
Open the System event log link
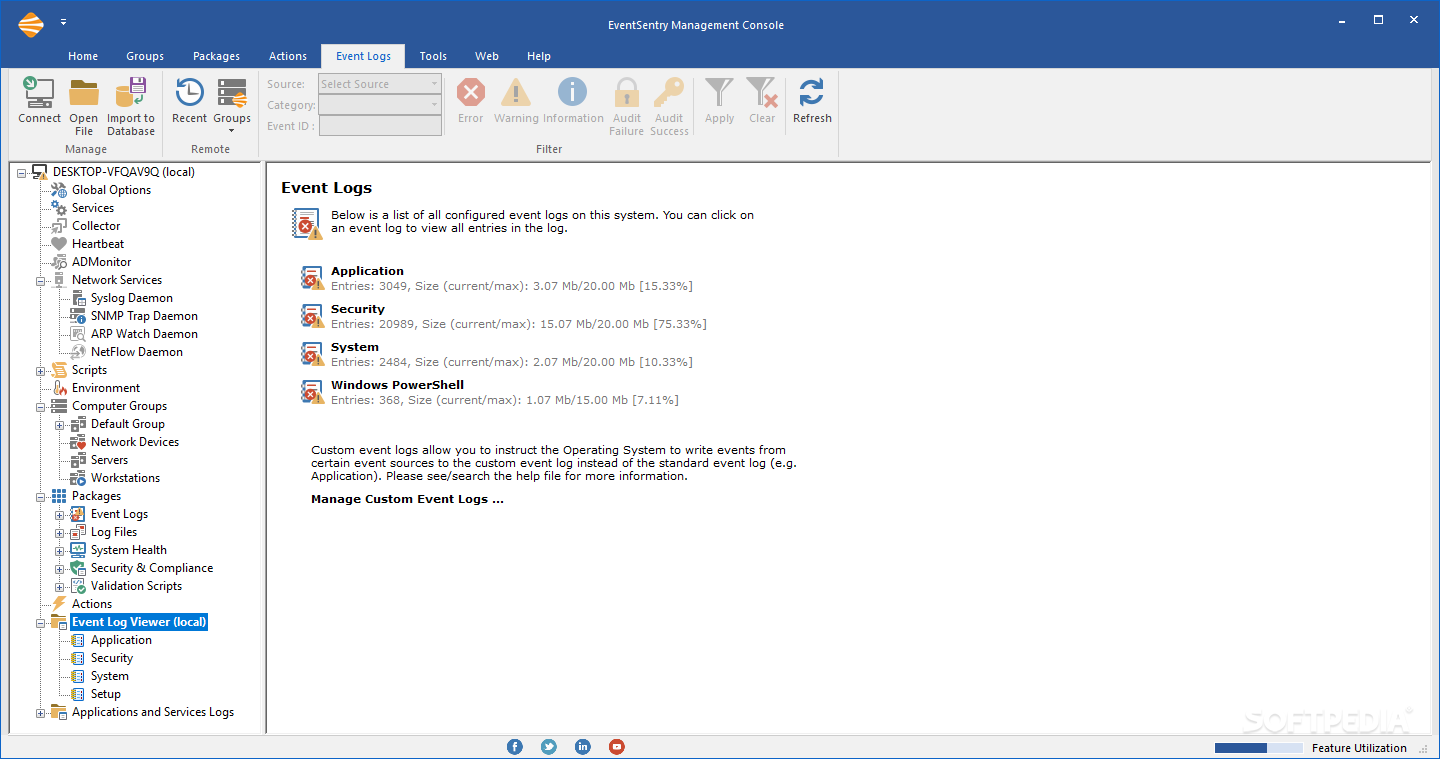pos(355,347)
